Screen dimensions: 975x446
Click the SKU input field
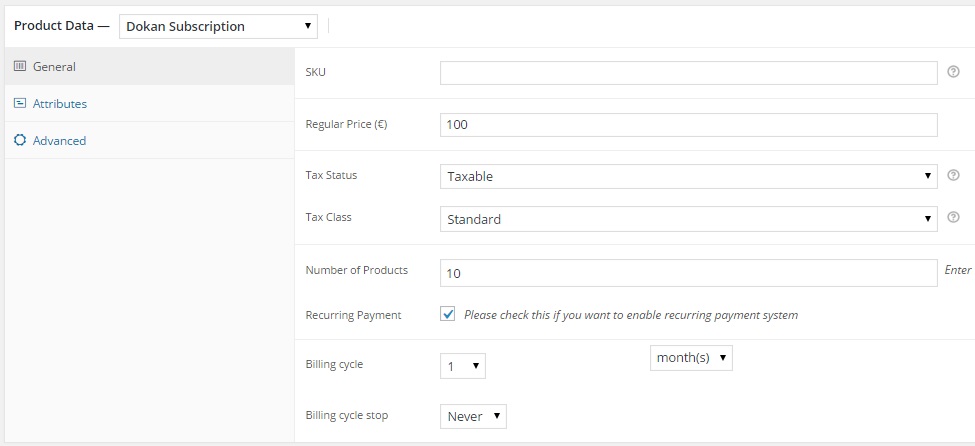[x=688, y=73]
